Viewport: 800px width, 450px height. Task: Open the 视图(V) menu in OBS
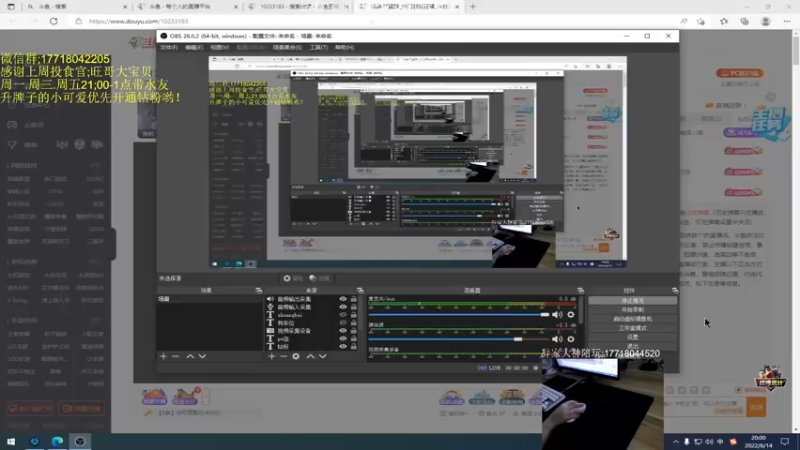[219, 47]
